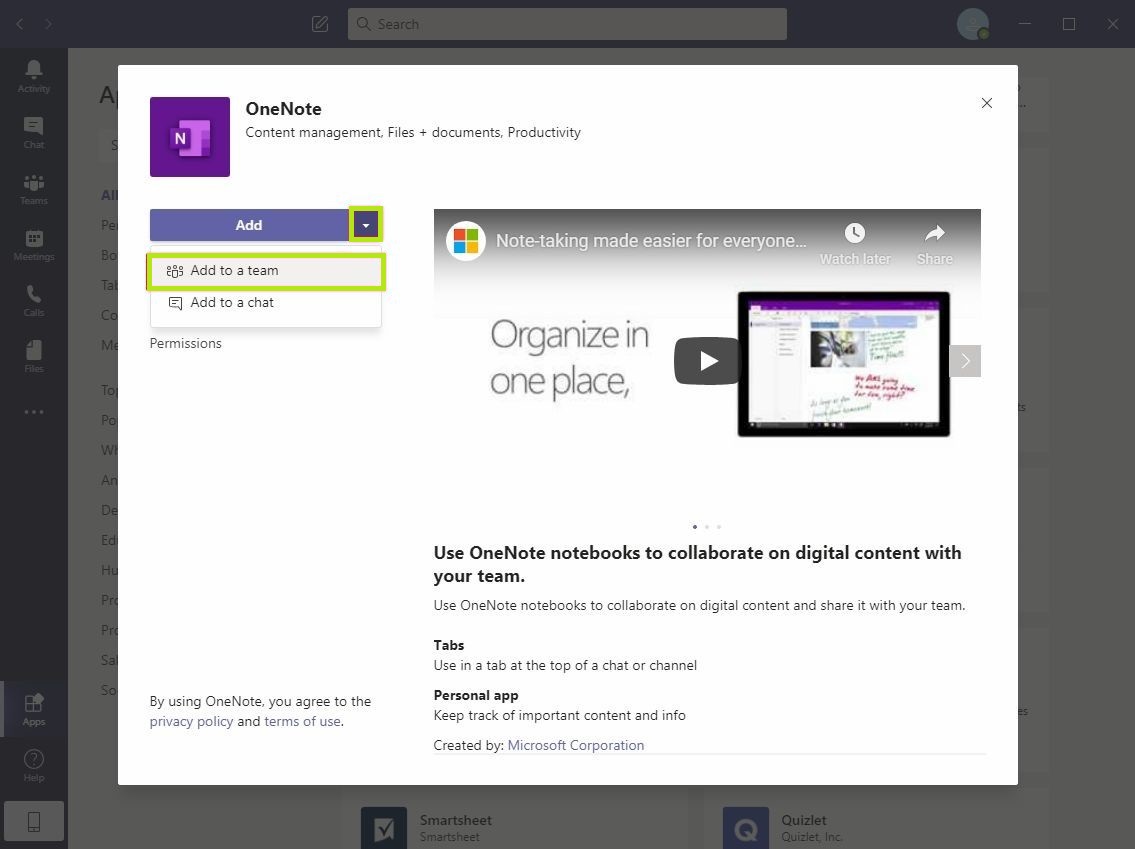Show more apps ellipsis in sidebar

33,412
